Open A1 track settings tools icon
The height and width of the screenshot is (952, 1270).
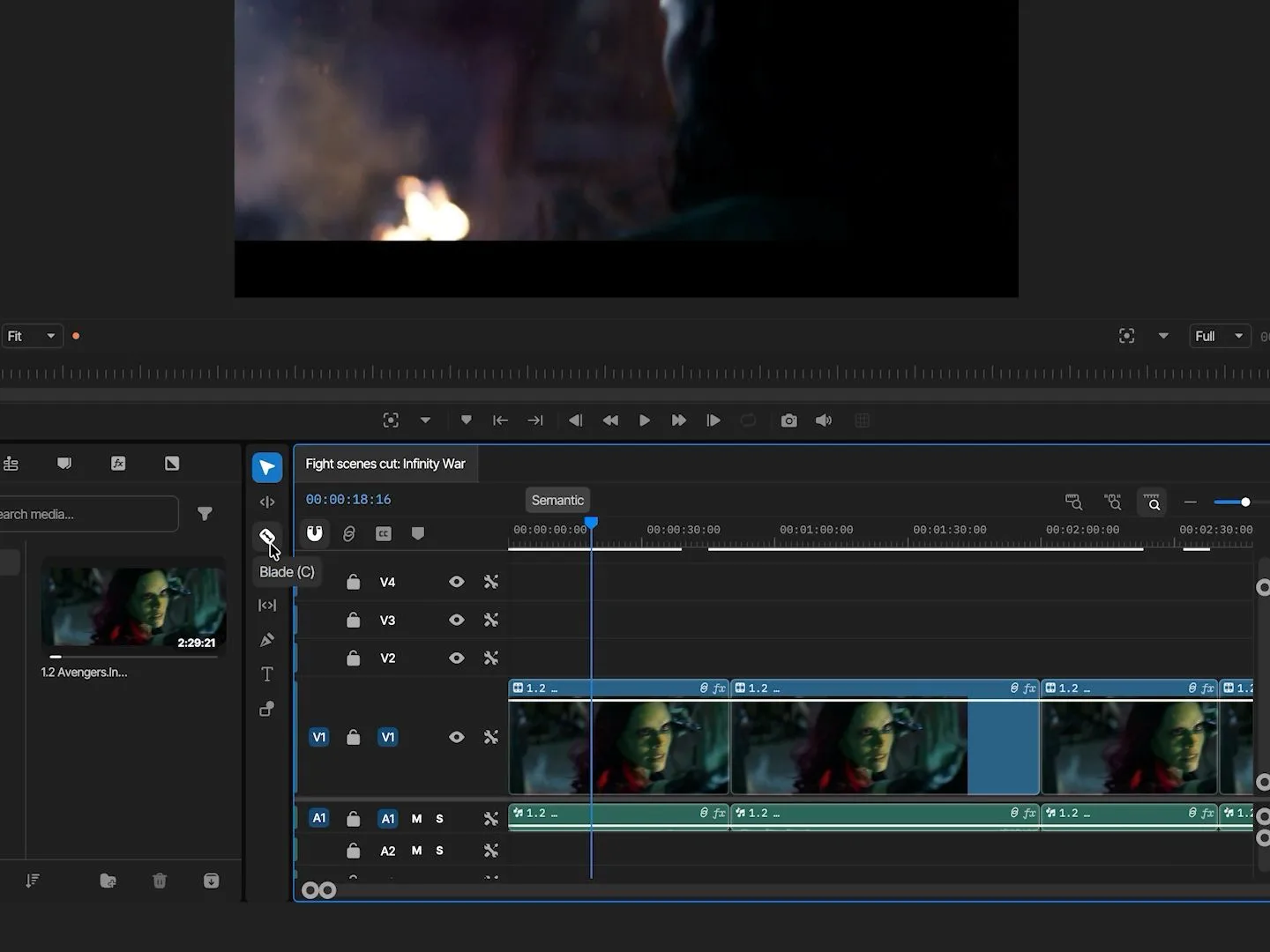pyautogui.click(x=491, y=819)
